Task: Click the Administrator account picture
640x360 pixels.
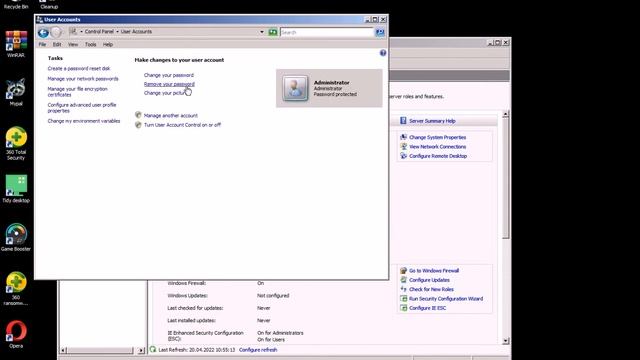Action: [295, 88]
